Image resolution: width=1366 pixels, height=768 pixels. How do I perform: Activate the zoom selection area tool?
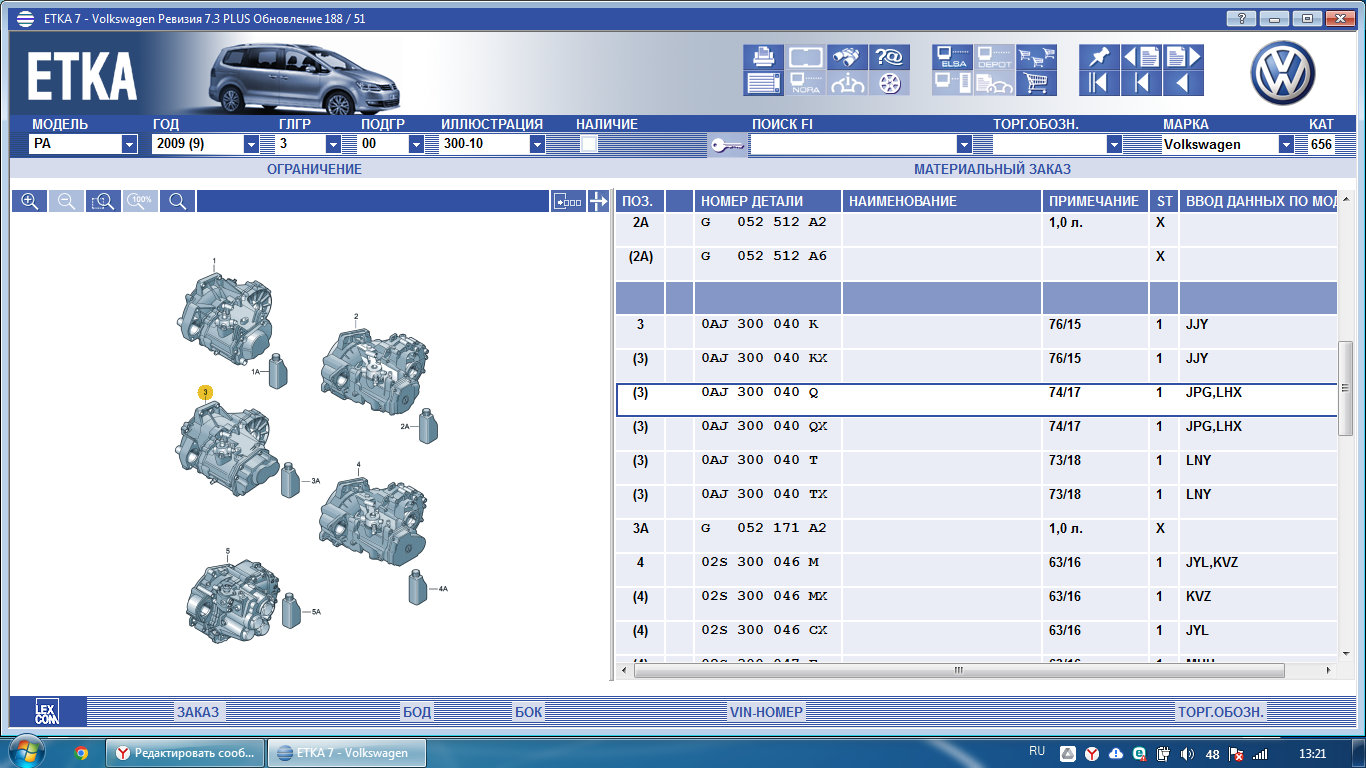(103, 201)
